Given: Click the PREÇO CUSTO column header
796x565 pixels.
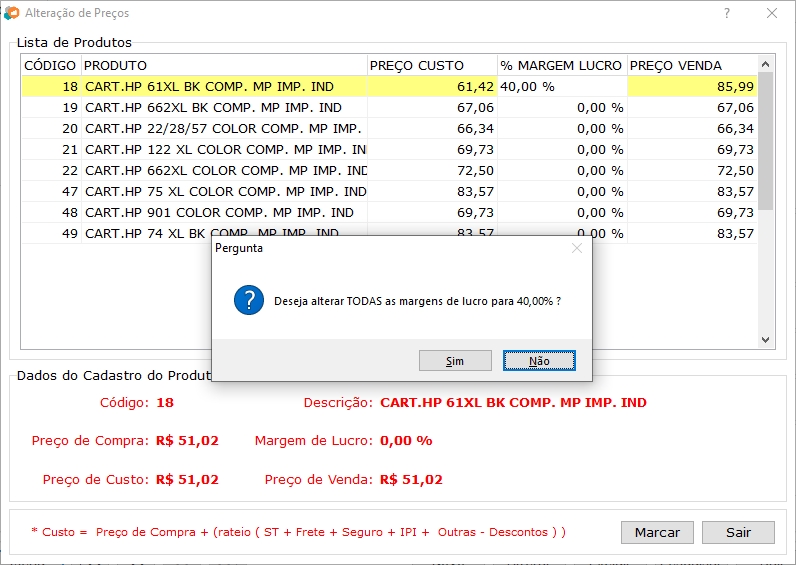Looking at the screenshot, I should click(x=431, y=66).
